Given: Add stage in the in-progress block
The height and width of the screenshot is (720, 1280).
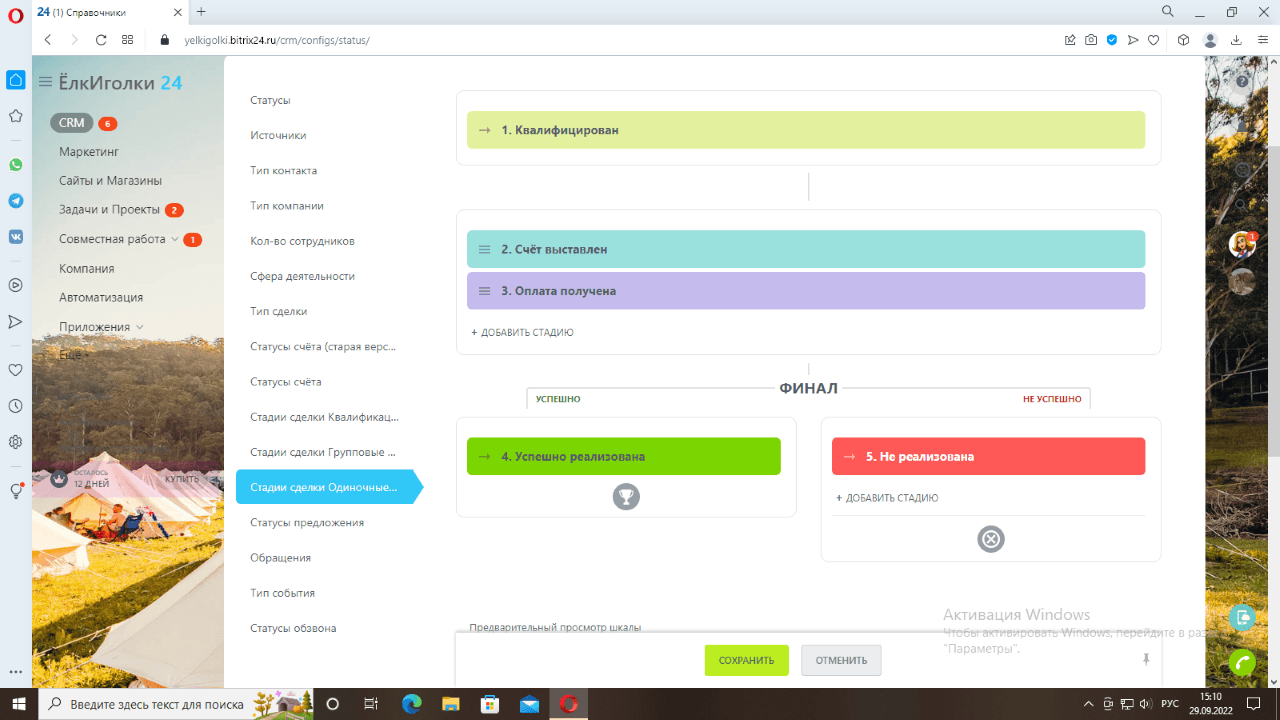Looking at the screenshot, I should (522, 332).
